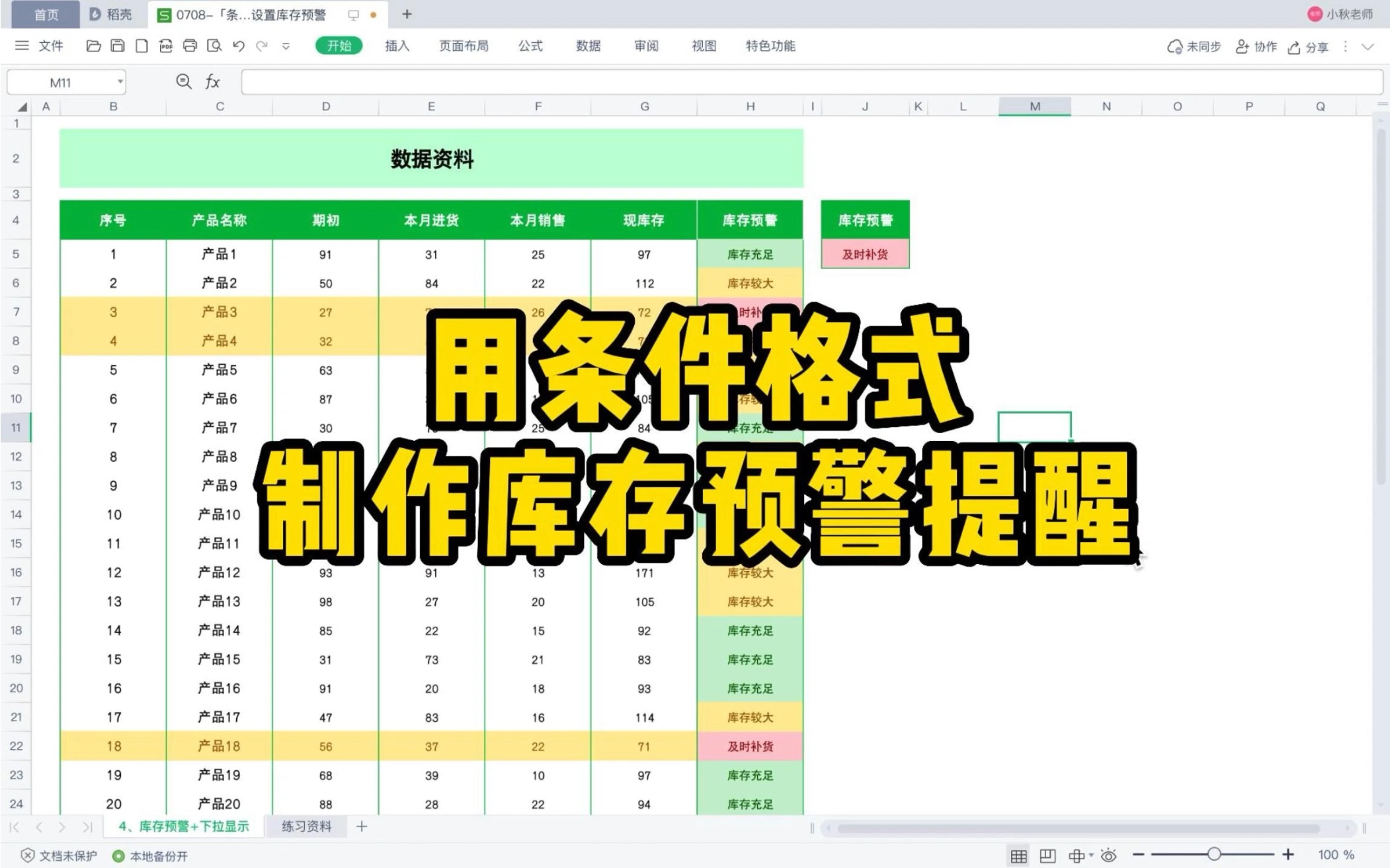
Task: Click the magnifier icon beside fx
Action: click(x=184, y=82)
